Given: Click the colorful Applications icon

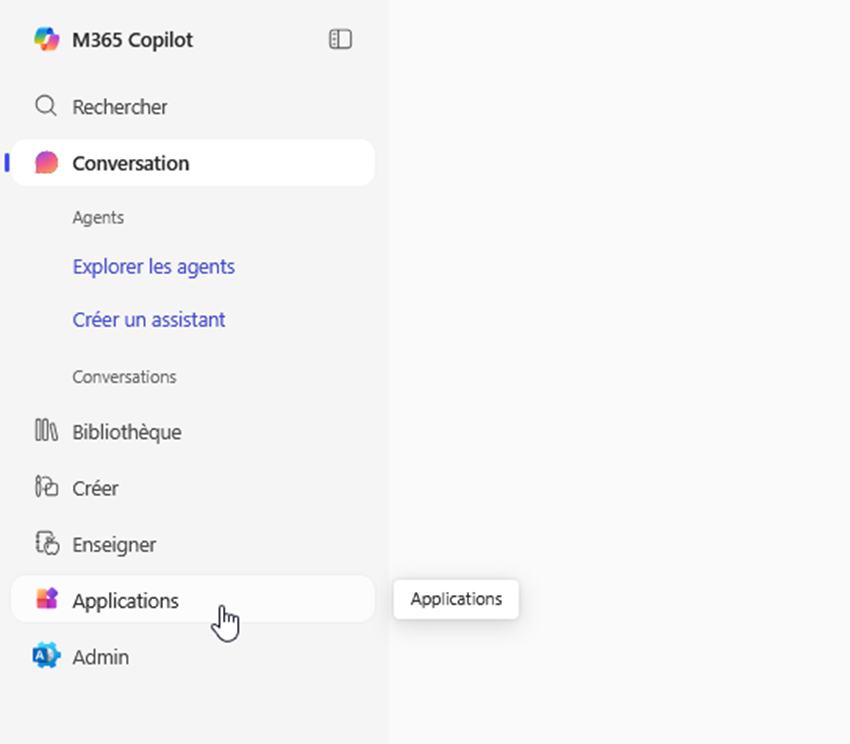Looking at the screenshot, I should 46,600.
